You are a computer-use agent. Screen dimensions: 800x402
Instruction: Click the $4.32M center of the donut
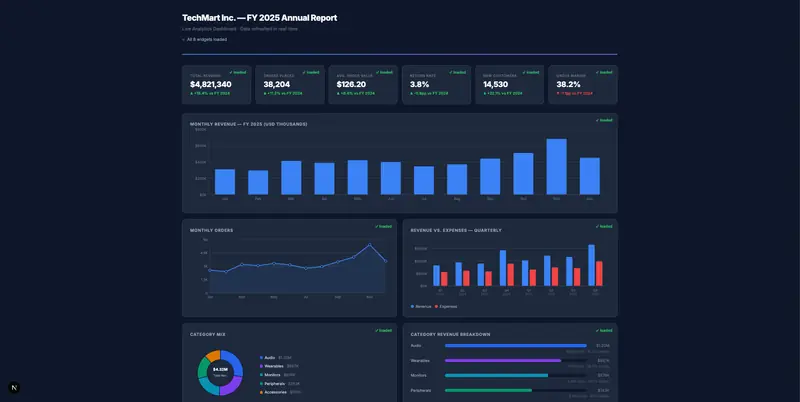pyautogui.click(x=220, y=369)
